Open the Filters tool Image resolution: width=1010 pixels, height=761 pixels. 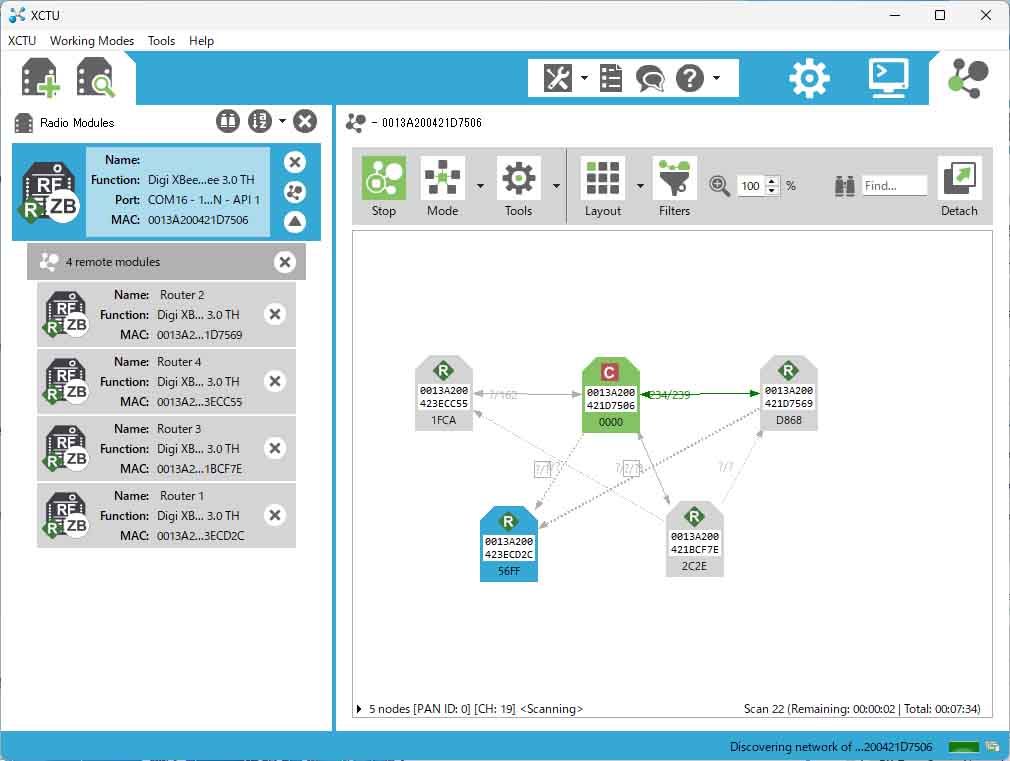coord(674,186)
